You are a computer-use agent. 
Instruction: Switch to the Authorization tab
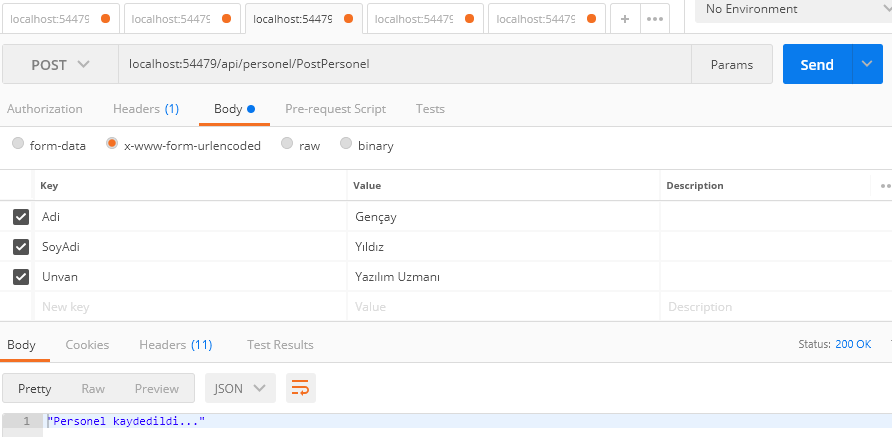click(x=45, y=108)
